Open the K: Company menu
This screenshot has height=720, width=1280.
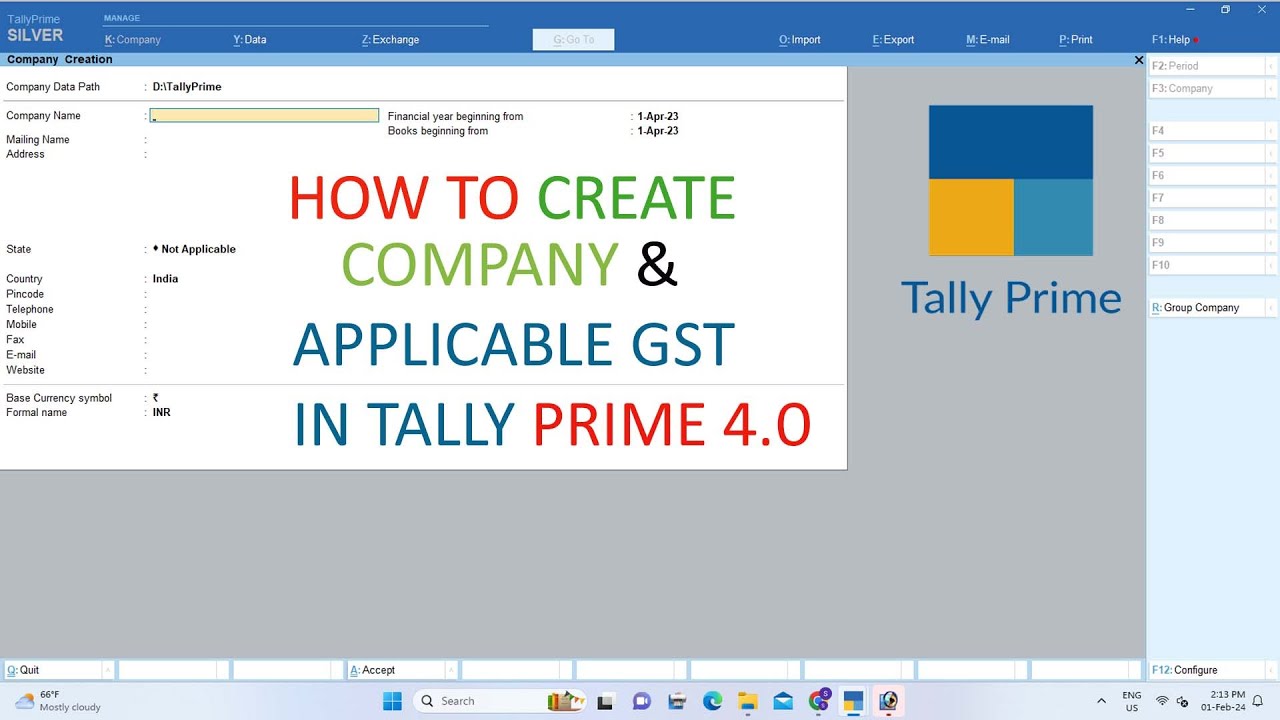(x=133, y=40)
